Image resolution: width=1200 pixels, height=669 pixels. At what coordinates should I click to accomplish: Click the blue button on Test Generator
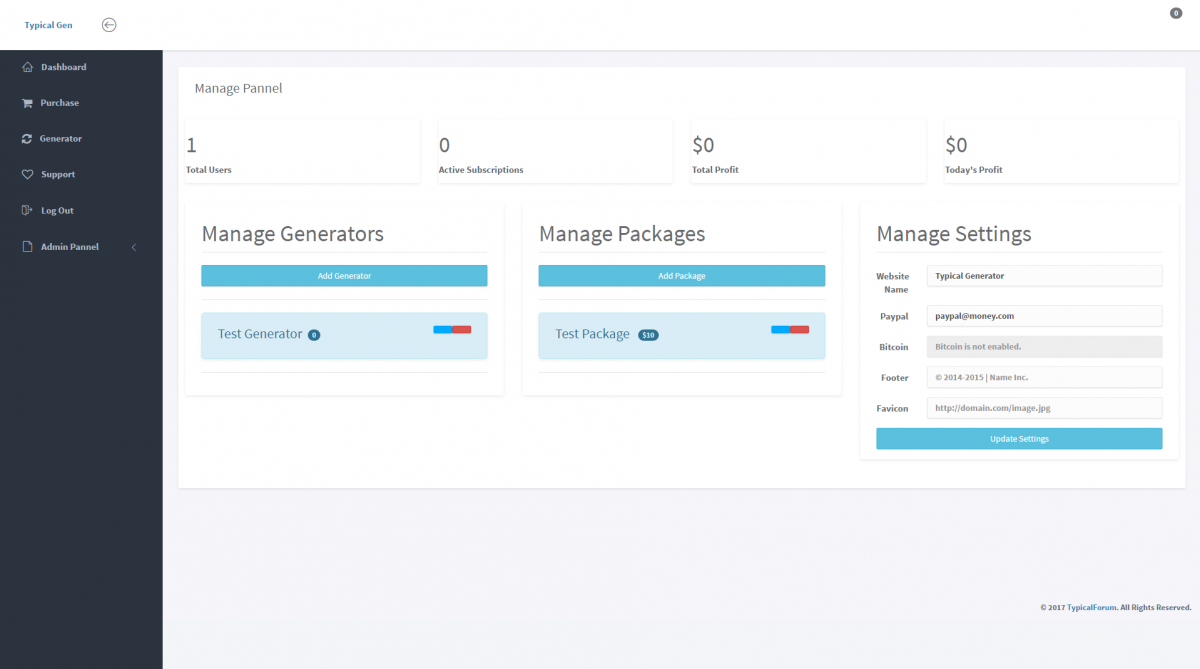point(442,329)
